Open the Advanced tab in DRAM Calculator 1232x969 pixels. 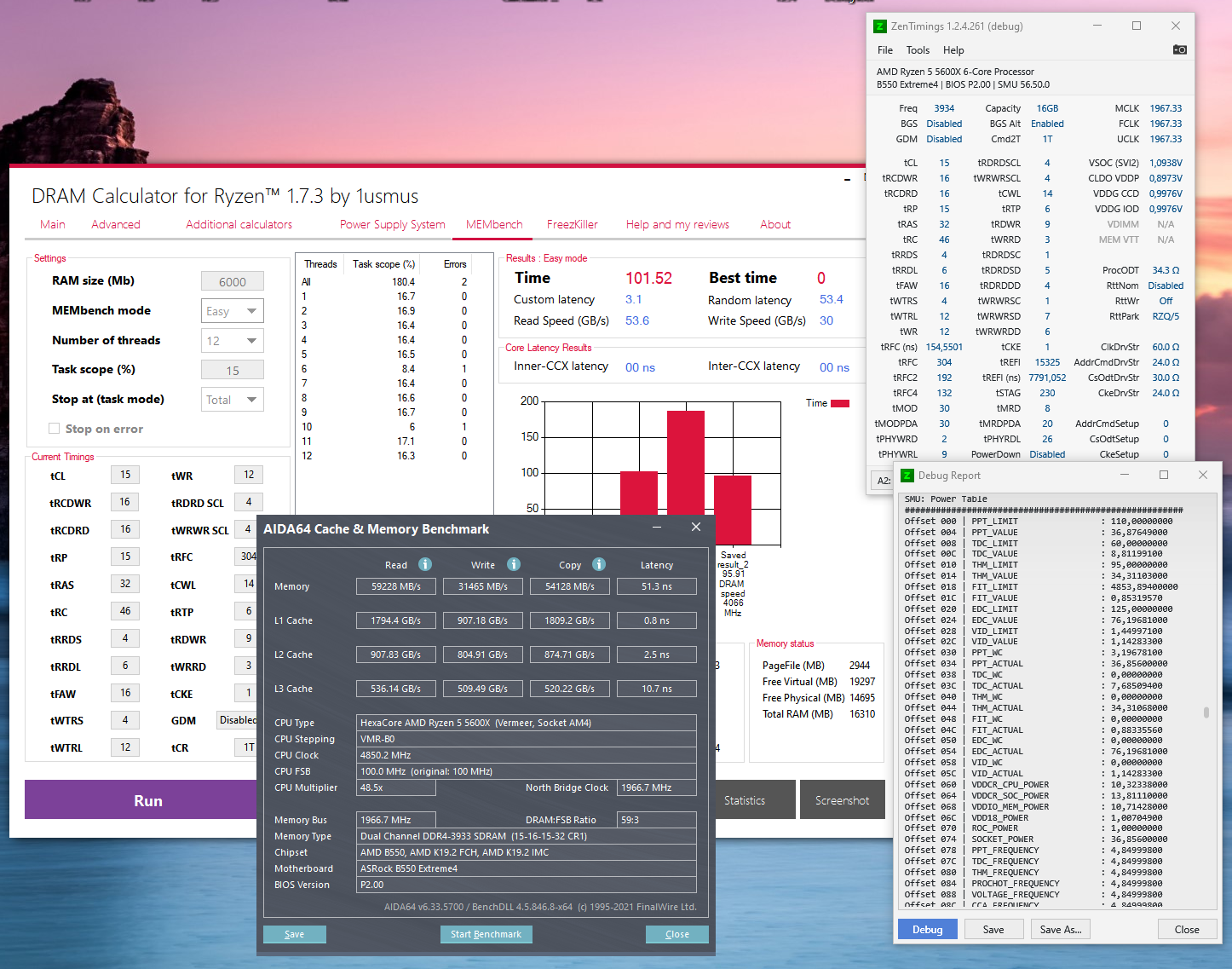click(116, 224)
